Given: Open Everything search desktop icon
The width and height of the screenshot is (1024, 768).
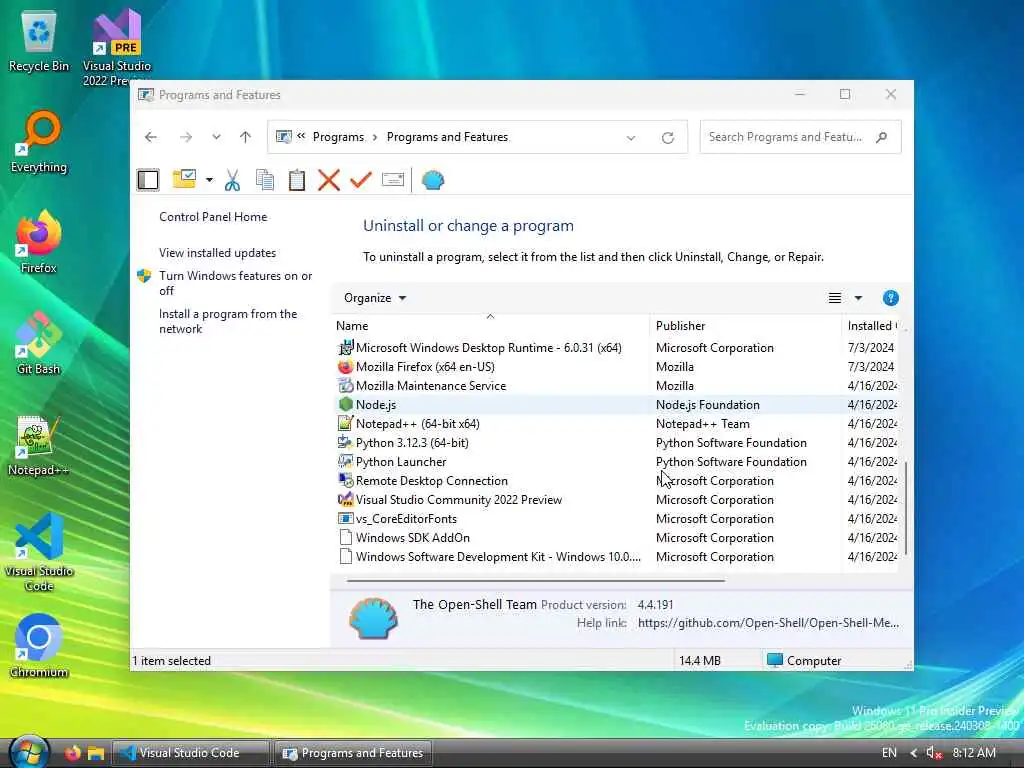Looking at the screenshot, I should (39, 142).
